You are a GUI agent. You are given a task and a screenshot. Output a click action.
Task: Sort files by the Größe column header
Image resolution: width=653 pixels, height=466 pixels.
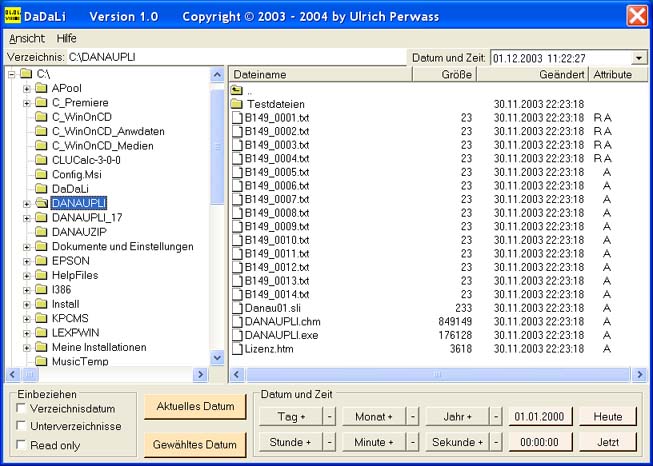pyautogui.click(x=457, y=75)
